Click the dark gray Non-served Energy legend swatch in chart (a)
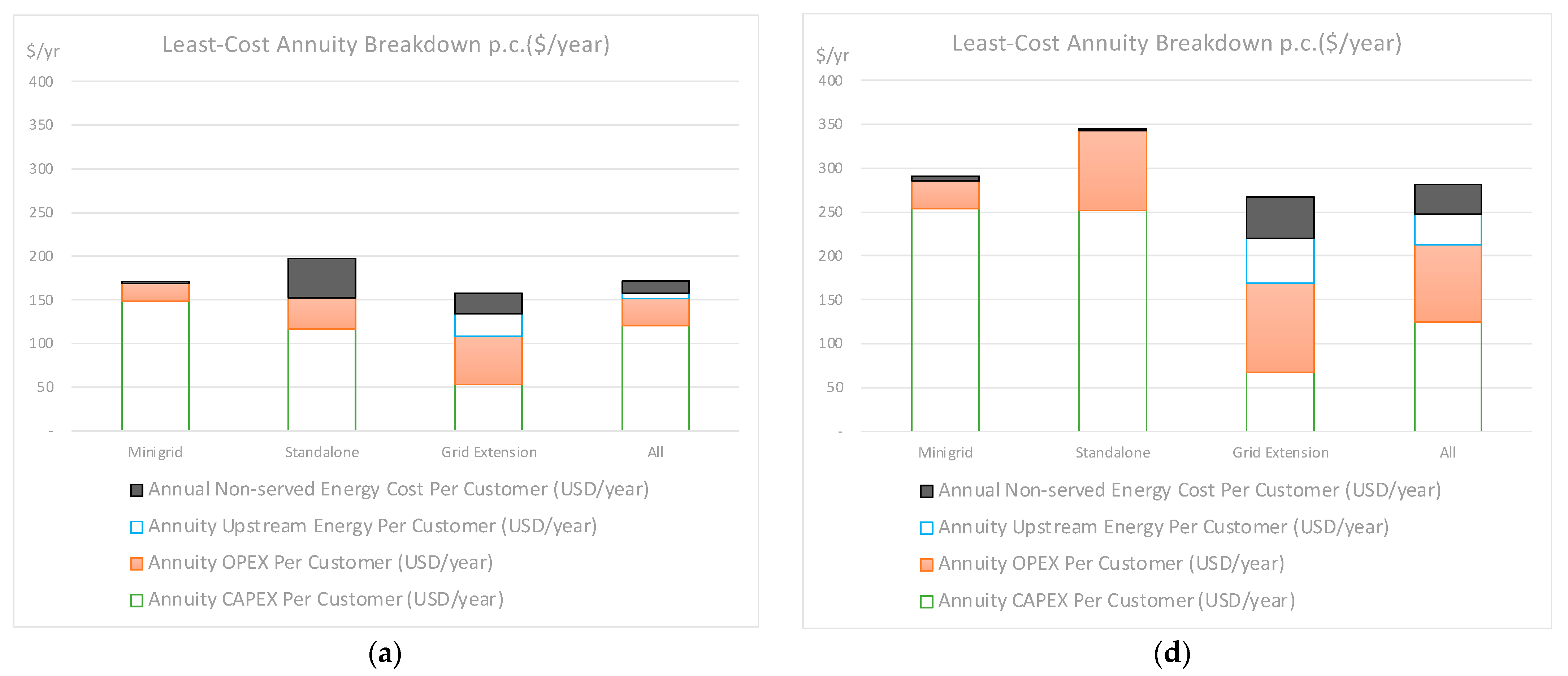The width and height of the screenshot is (1568, 676). pyautogui.click(x=137, y=490)
